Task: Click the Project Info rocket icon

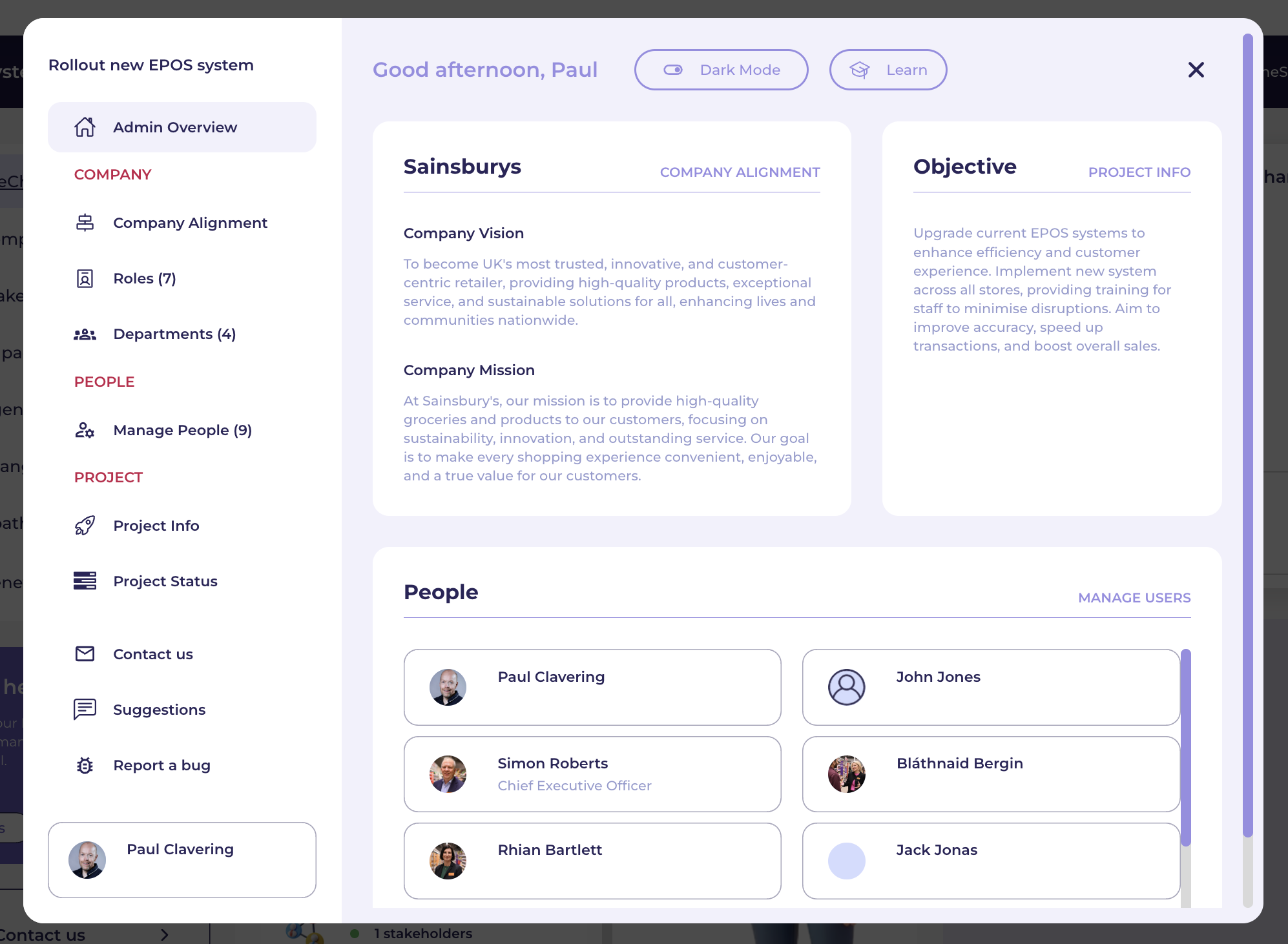Action: (85, 526)
